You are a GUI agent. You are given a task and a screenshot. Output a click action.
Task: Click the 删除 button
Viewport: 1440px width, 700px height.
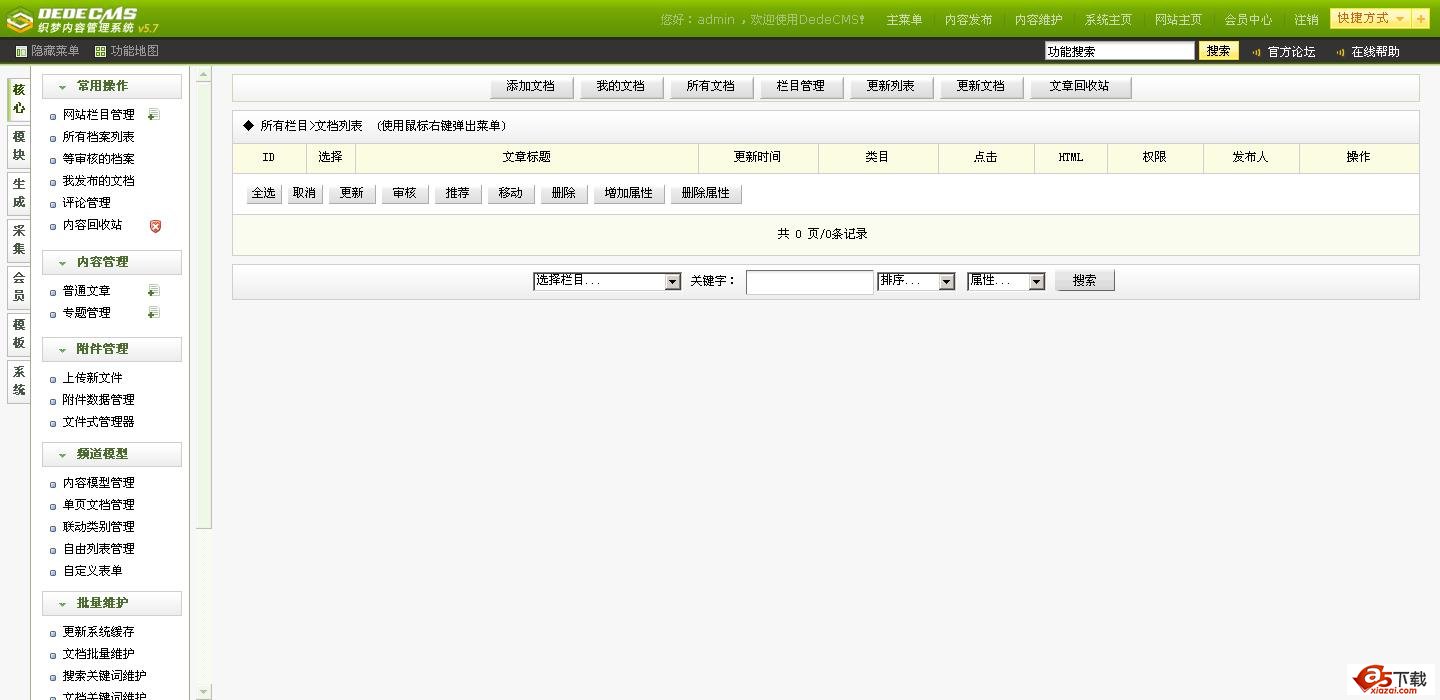coord(564,194)
